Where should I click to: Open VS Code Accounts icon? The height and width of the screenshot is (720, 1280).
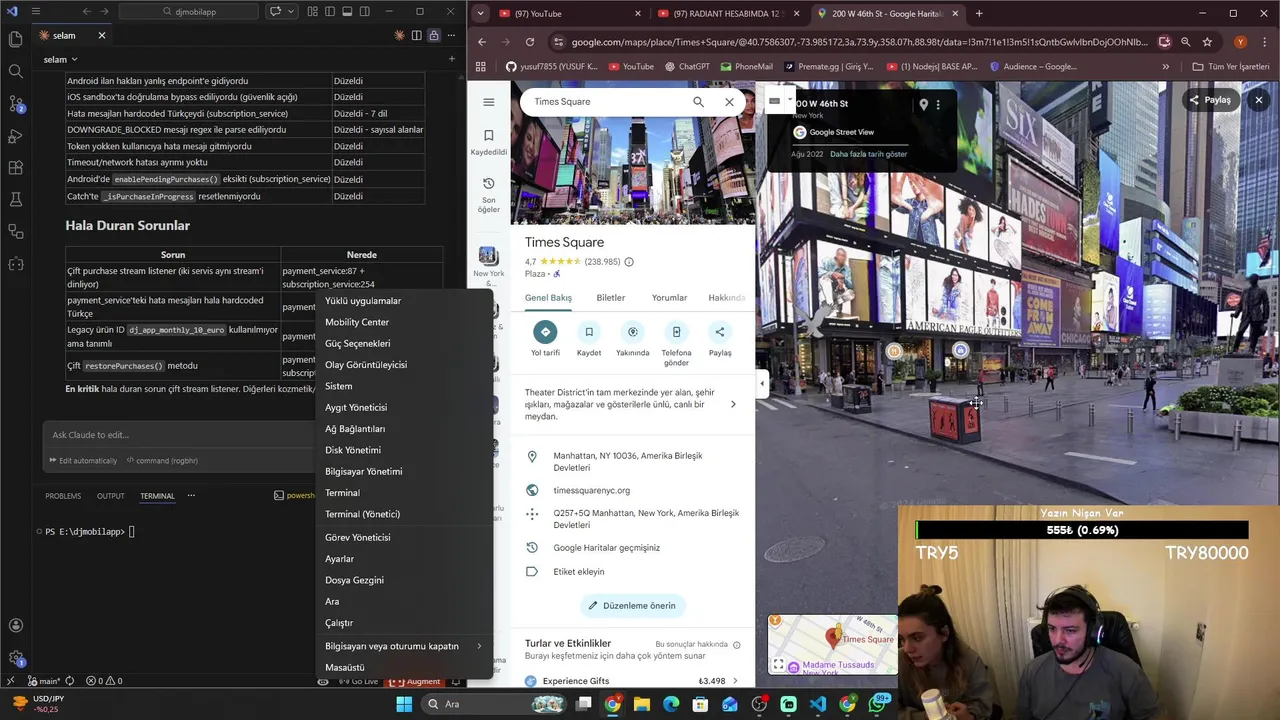point(15,626)
